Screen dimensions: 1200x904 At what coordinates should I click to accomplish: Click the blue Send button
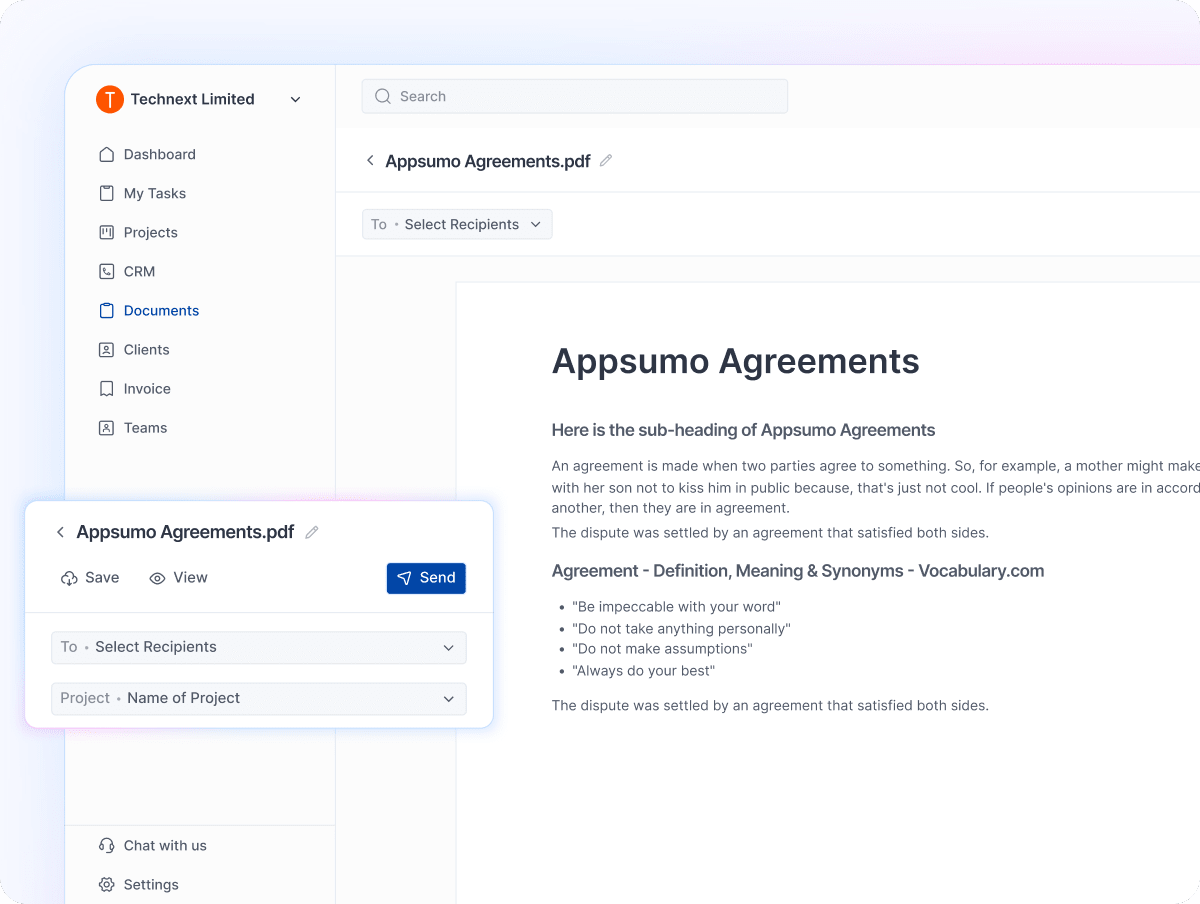pyautogui.click(x=426, y=578)
